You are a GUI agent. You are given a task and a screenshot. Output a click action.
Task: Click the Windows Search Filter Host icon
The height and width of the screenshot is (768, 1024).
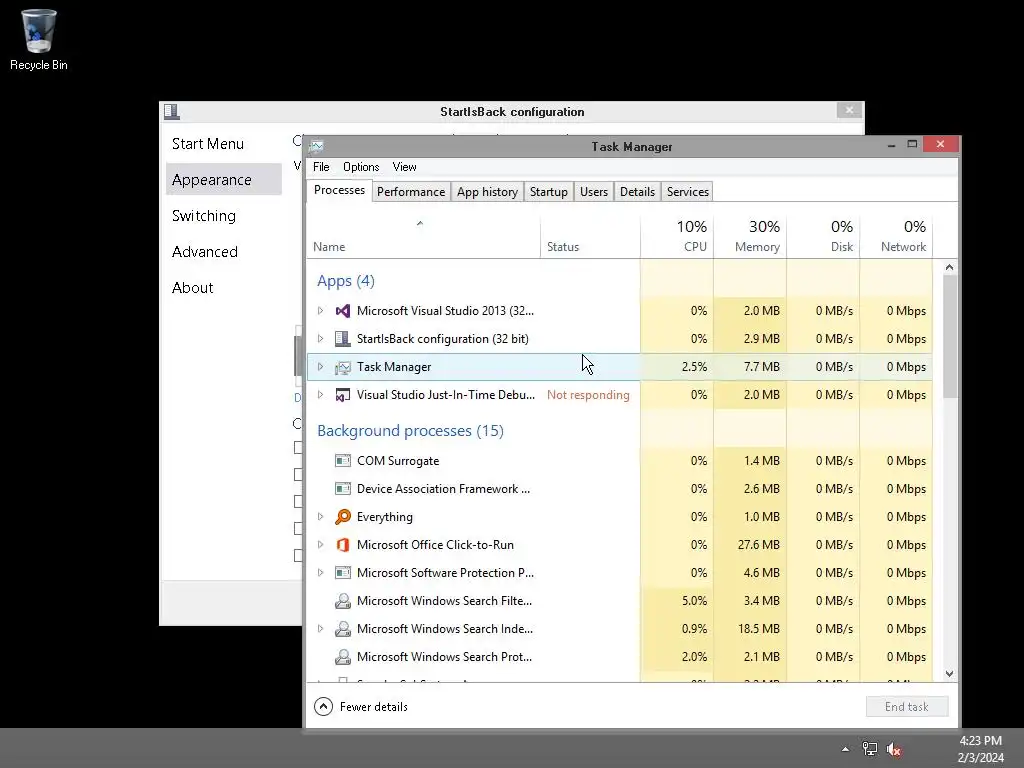343,601
